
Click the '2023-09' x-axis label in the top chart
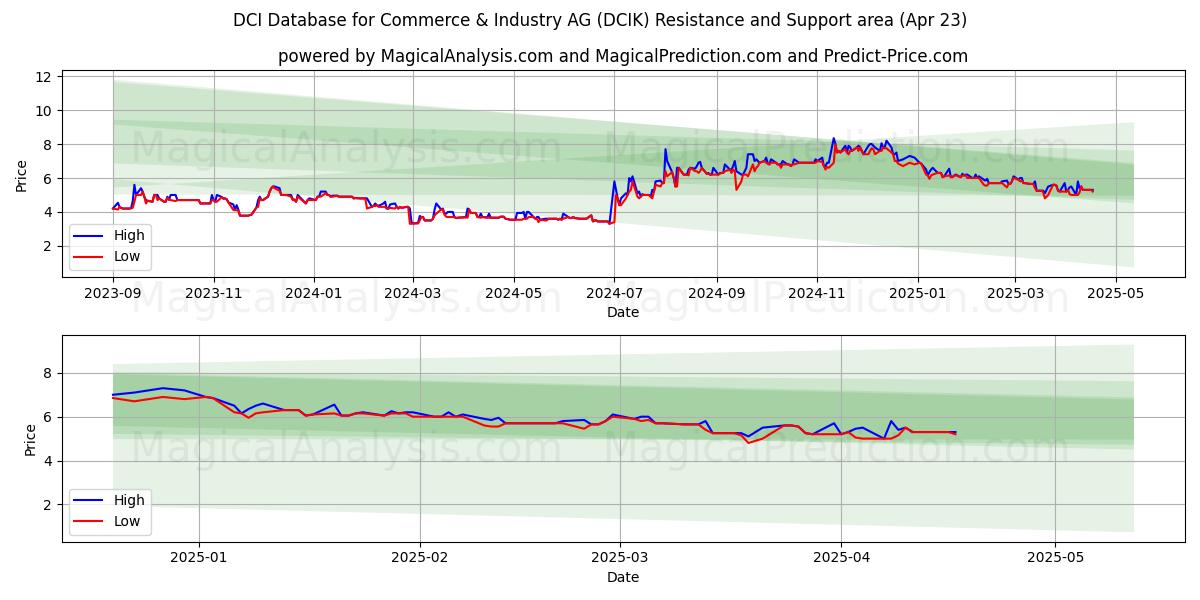pos(113,294)
